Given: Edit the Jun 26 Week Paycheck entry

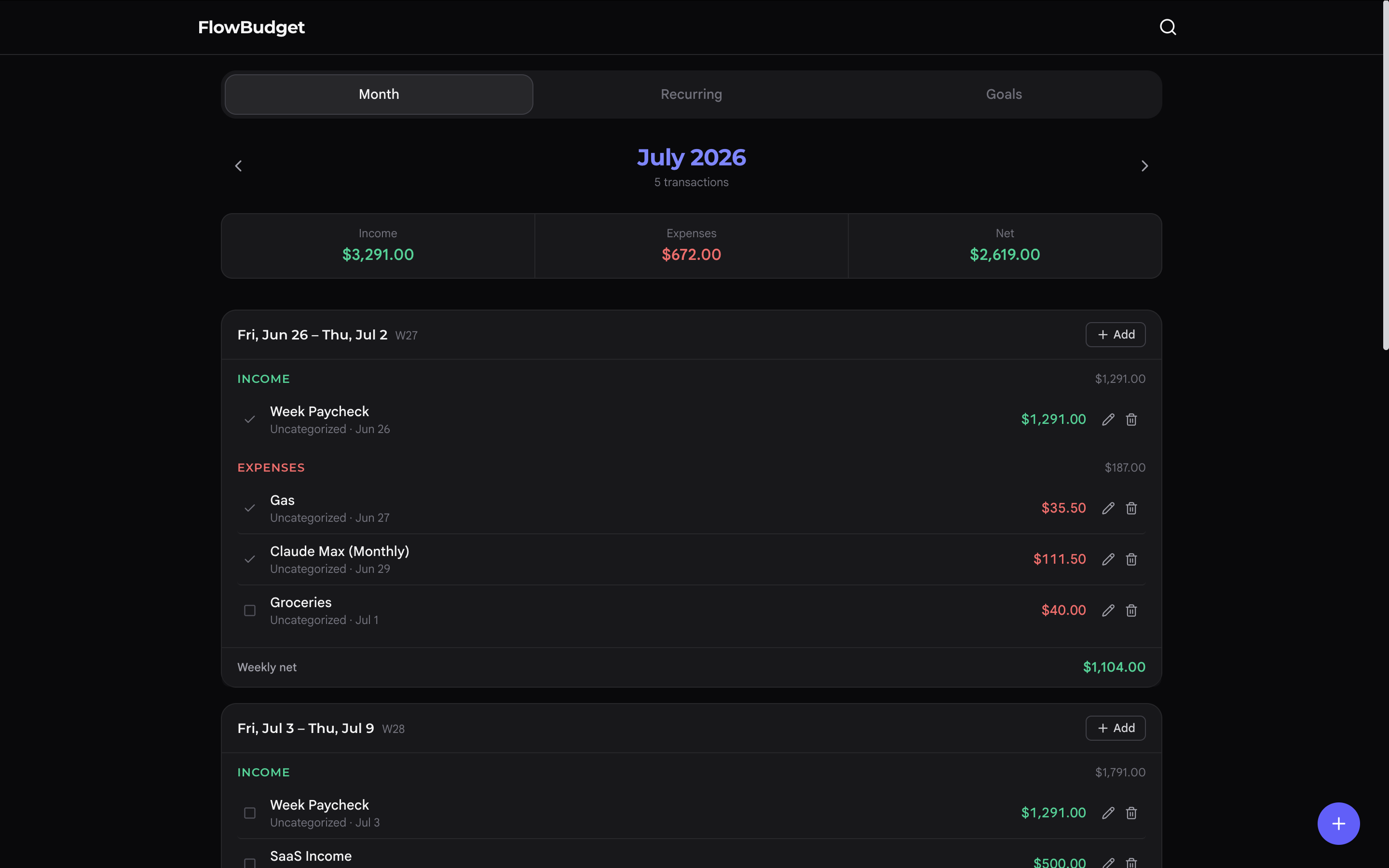Looking at the screenshot, I should (x=1108, y=420).
